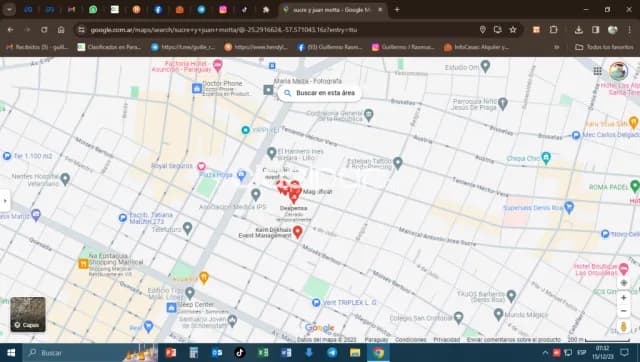Image resolution: width=640 pixels, height=362 pixels.
Task: Click the Estudio Om marker pin
Action: (485, 66)
